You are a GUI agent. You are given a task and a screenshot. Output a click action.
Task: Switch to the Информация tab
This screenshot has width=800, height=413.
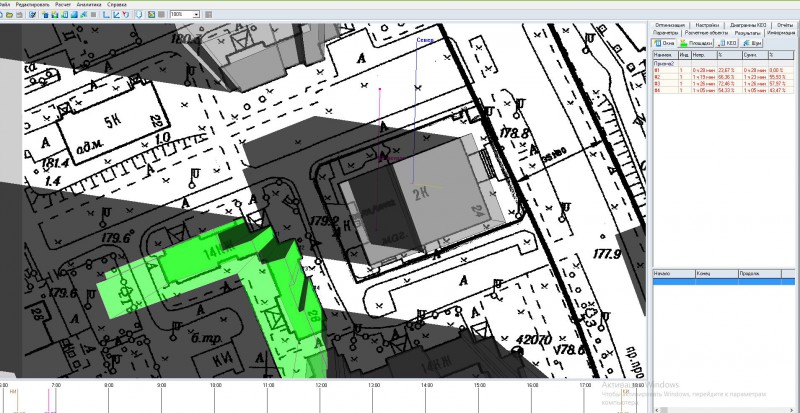pos(781,33)
